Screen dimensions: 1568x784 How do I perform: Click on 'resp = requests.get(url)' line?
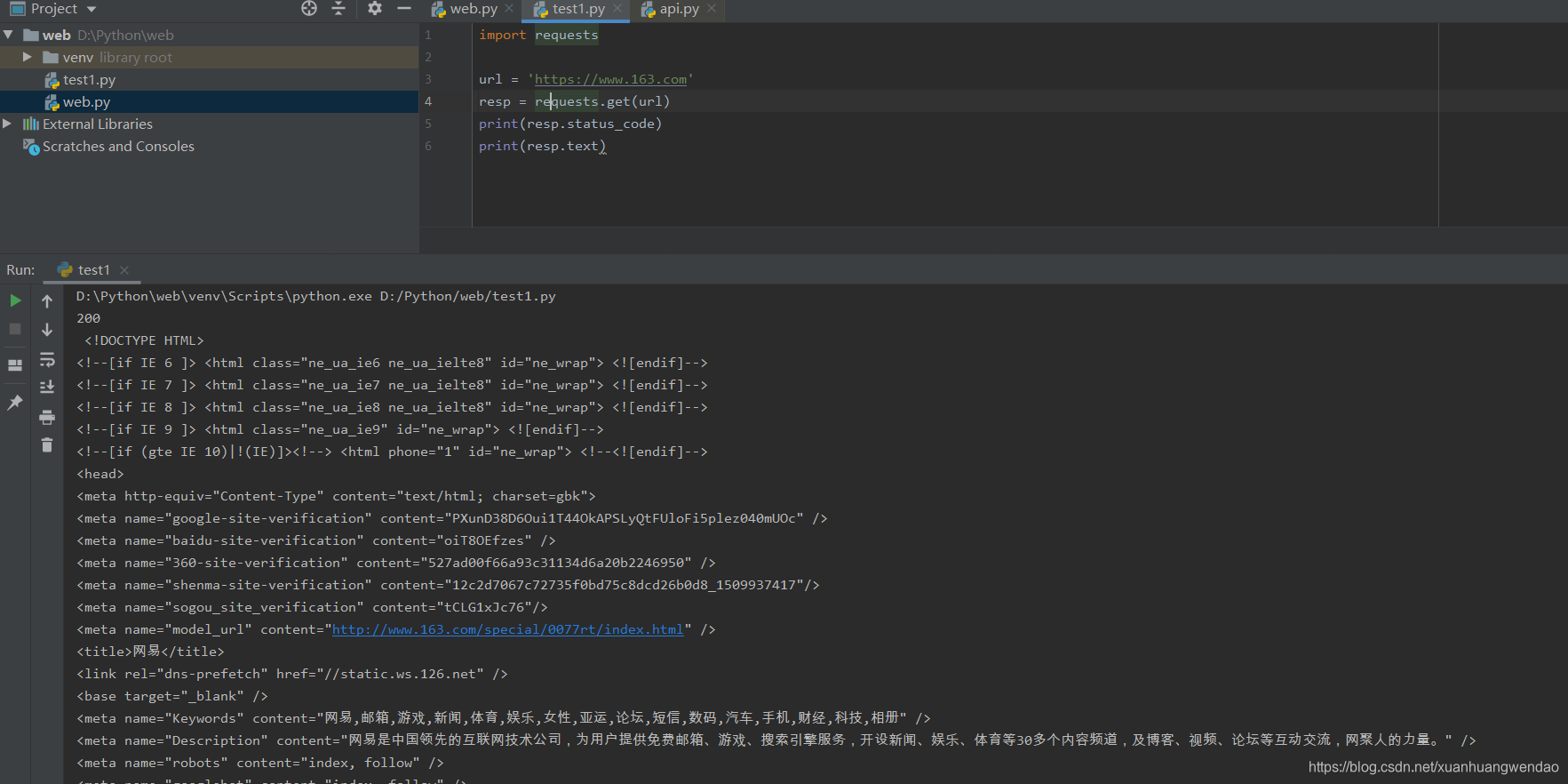tap(574, 101)
